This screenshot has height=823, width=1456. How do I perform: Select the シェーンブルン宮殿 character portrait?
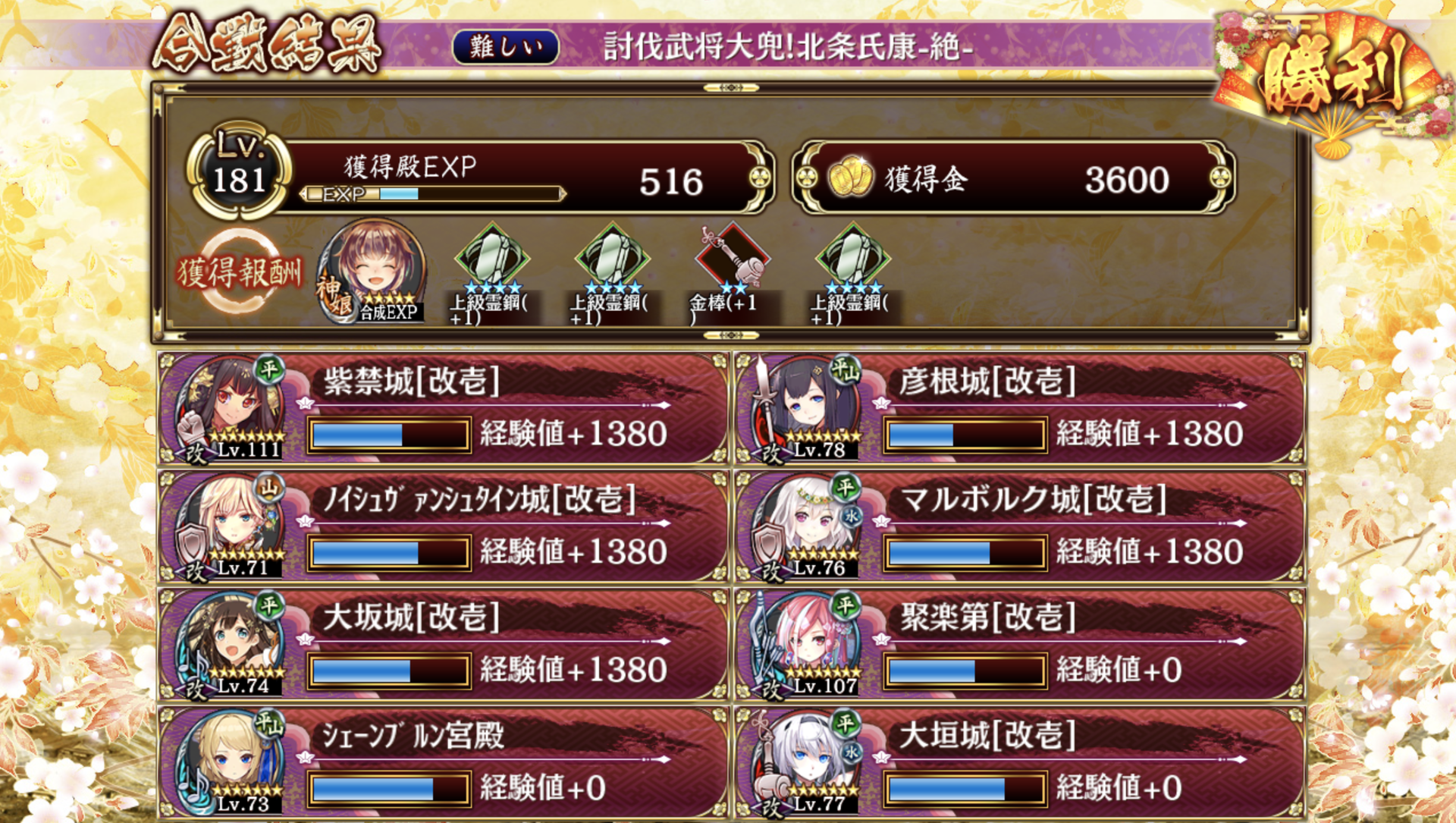(x=228, y=762)
